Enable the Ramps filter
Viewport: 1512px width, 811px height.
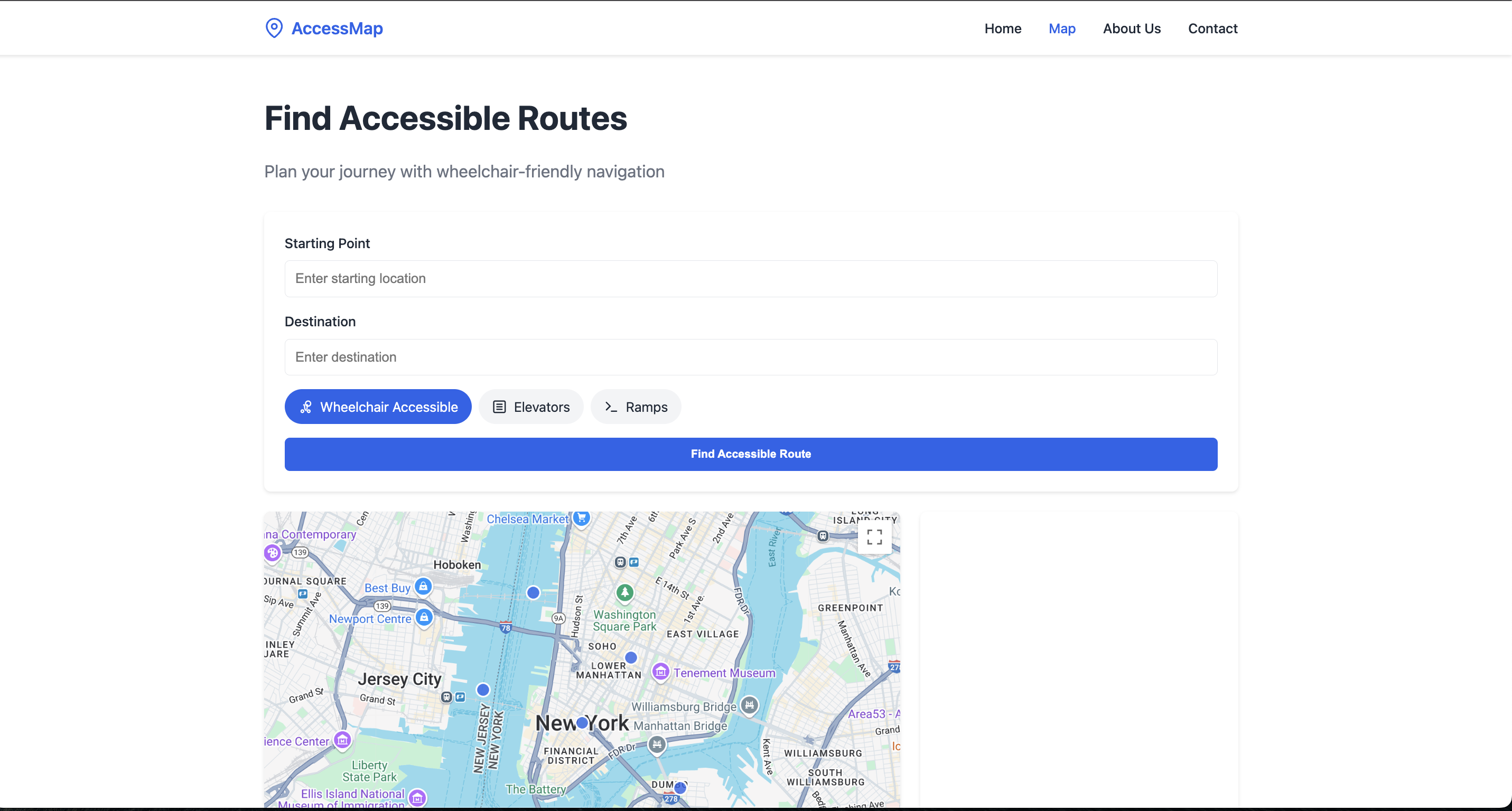636,407
